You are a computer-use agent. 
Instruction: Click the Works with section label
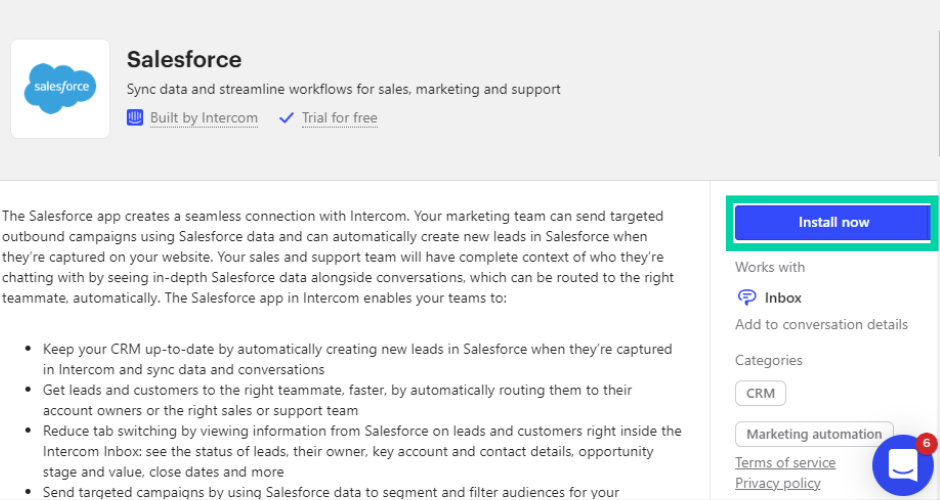(x=769, y=267)
